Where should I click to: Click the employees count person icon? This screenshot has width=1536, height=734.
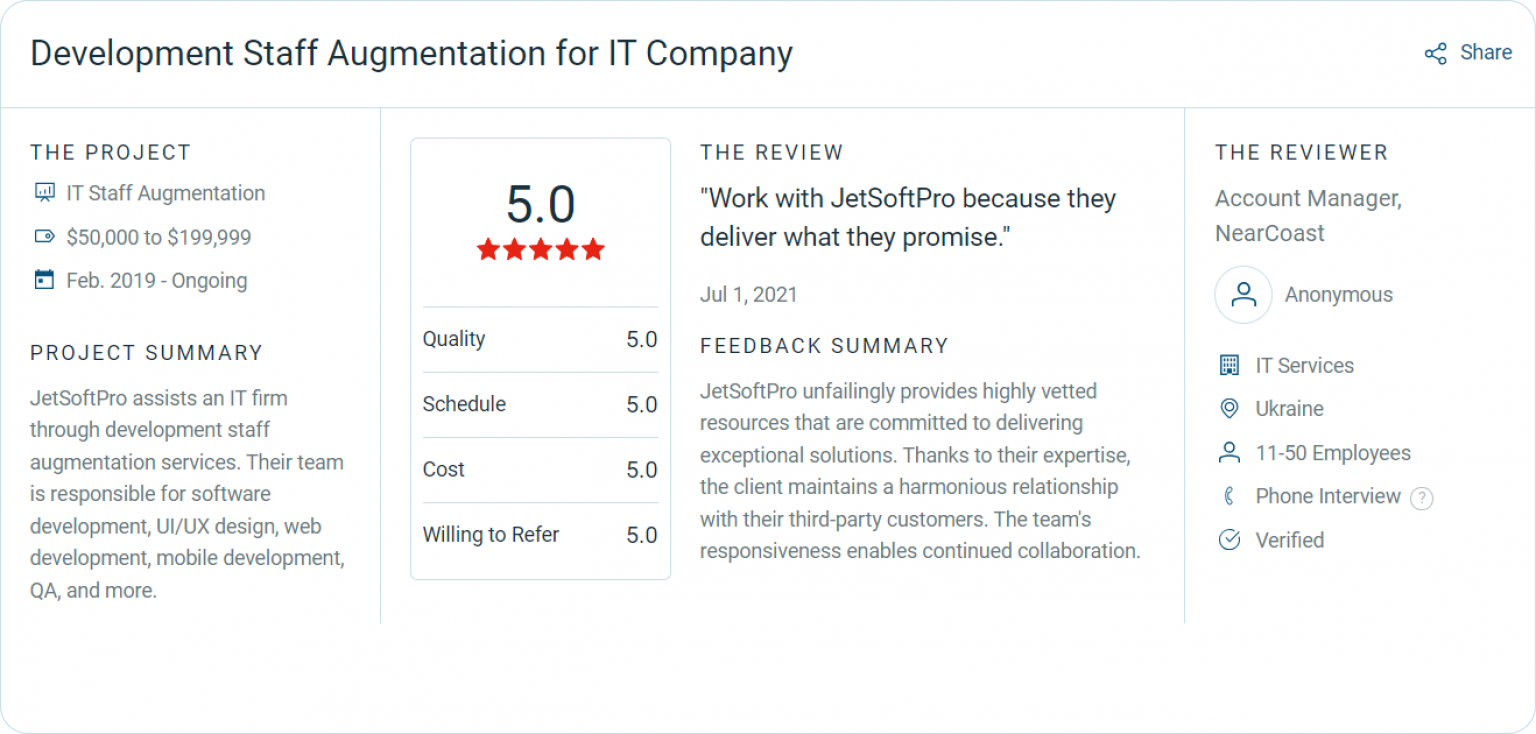(x=1230, y=452)
